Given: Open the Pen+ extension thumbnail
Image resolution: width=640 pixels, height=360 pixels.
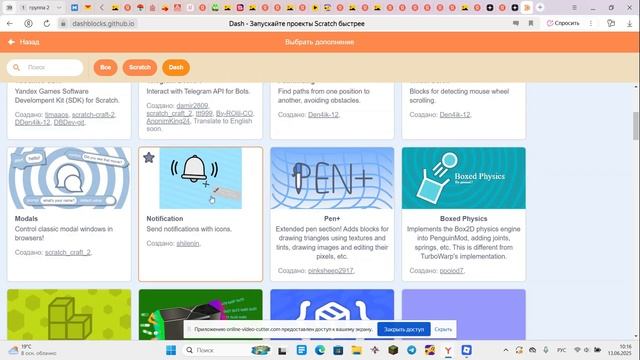Looking at the screenshot, I should tap(332, 178).
